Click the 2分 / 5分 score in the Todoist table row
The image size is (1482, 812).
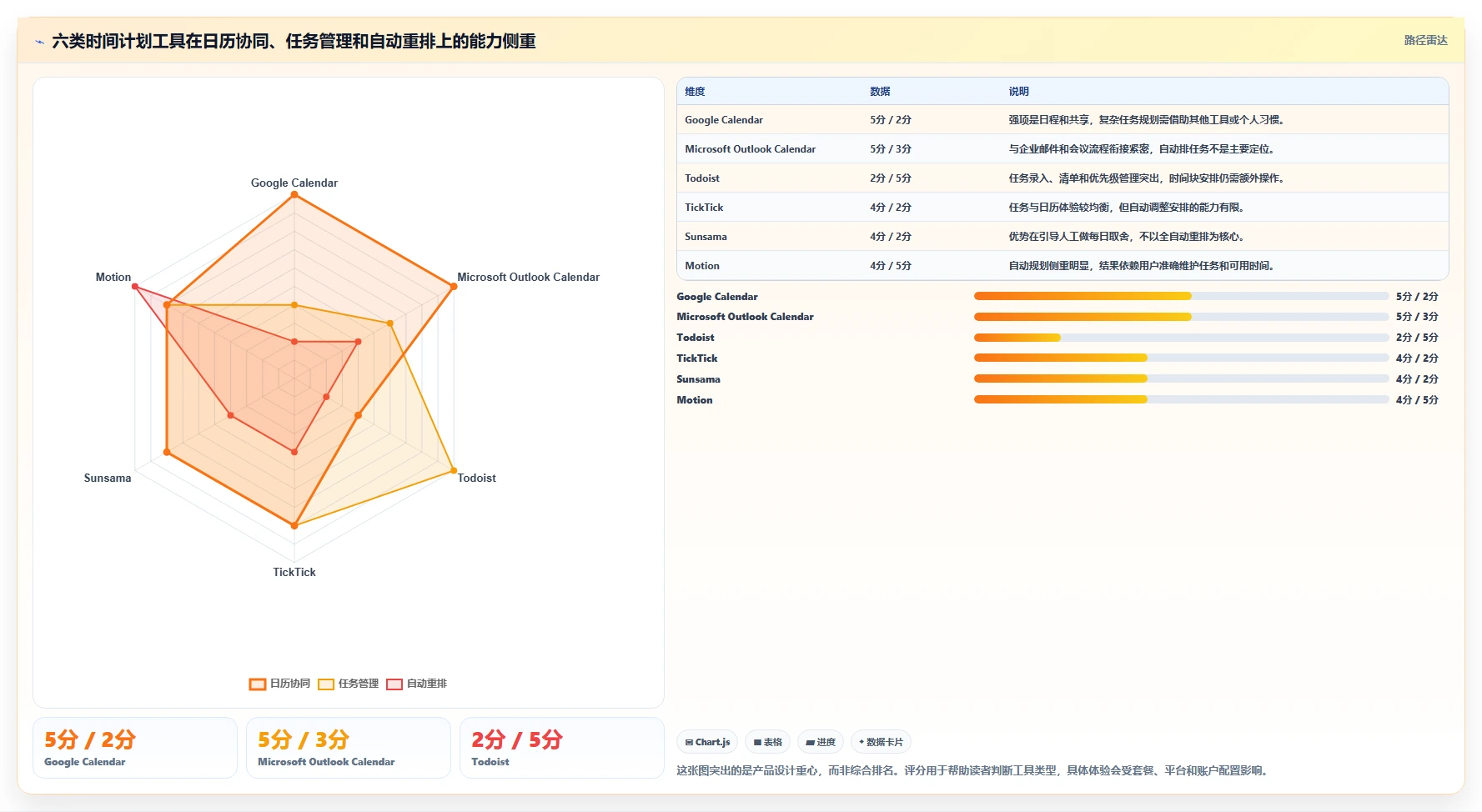click(891, 178)
